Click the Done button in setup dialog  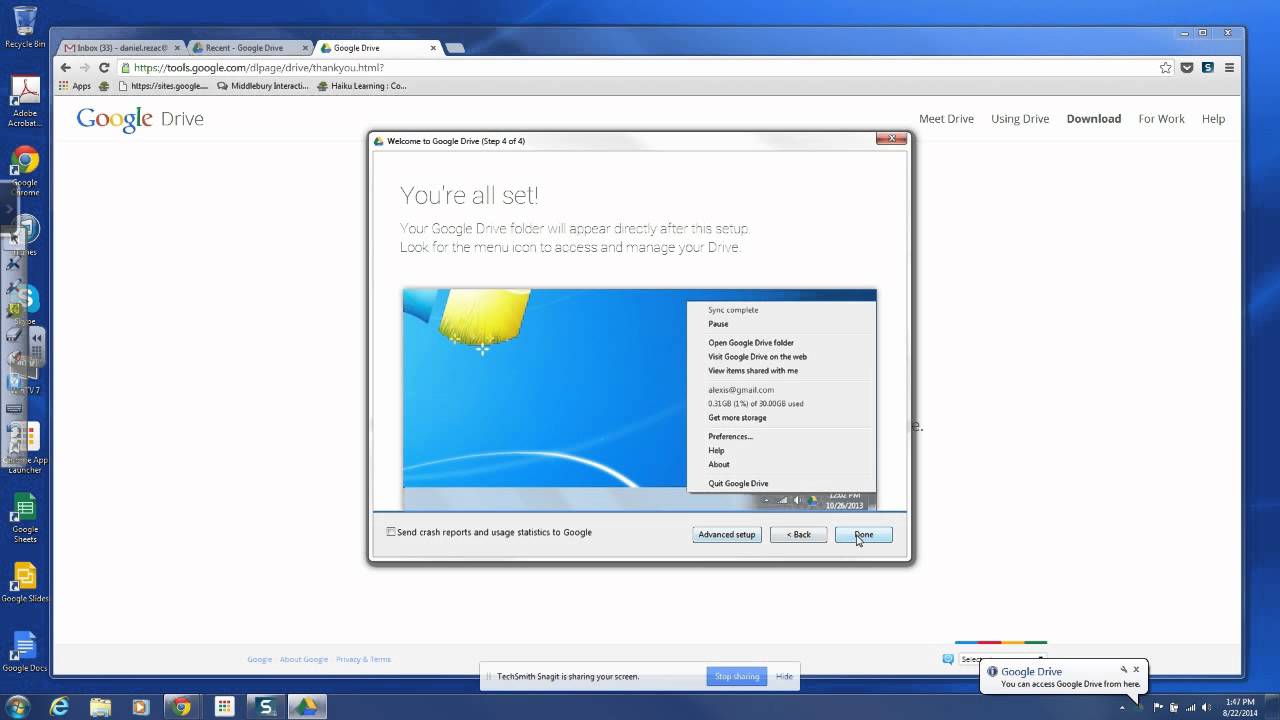(x=863, y=534)
